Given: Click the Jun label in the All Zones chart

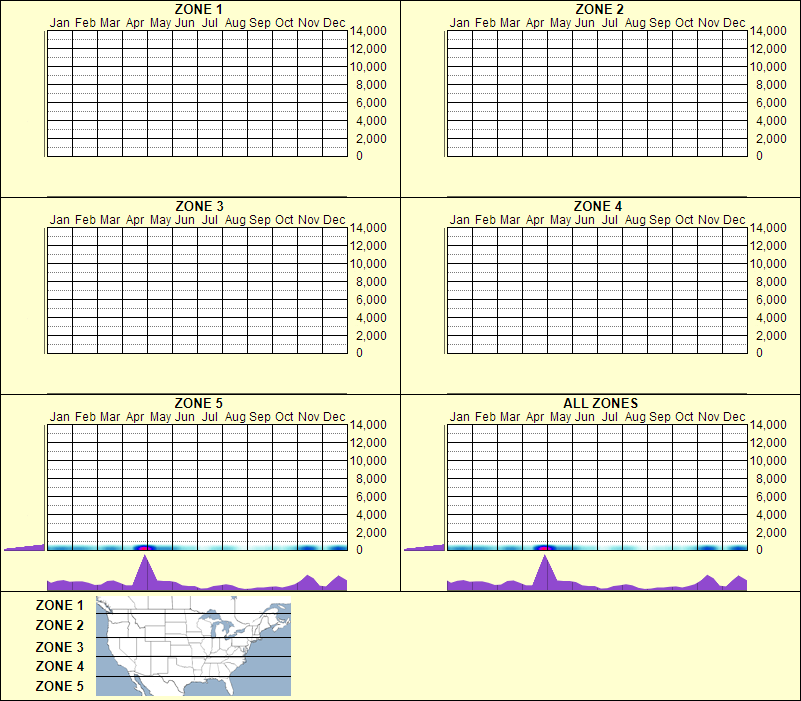Looking at the screenshot, I should click(x=584, y=417).
